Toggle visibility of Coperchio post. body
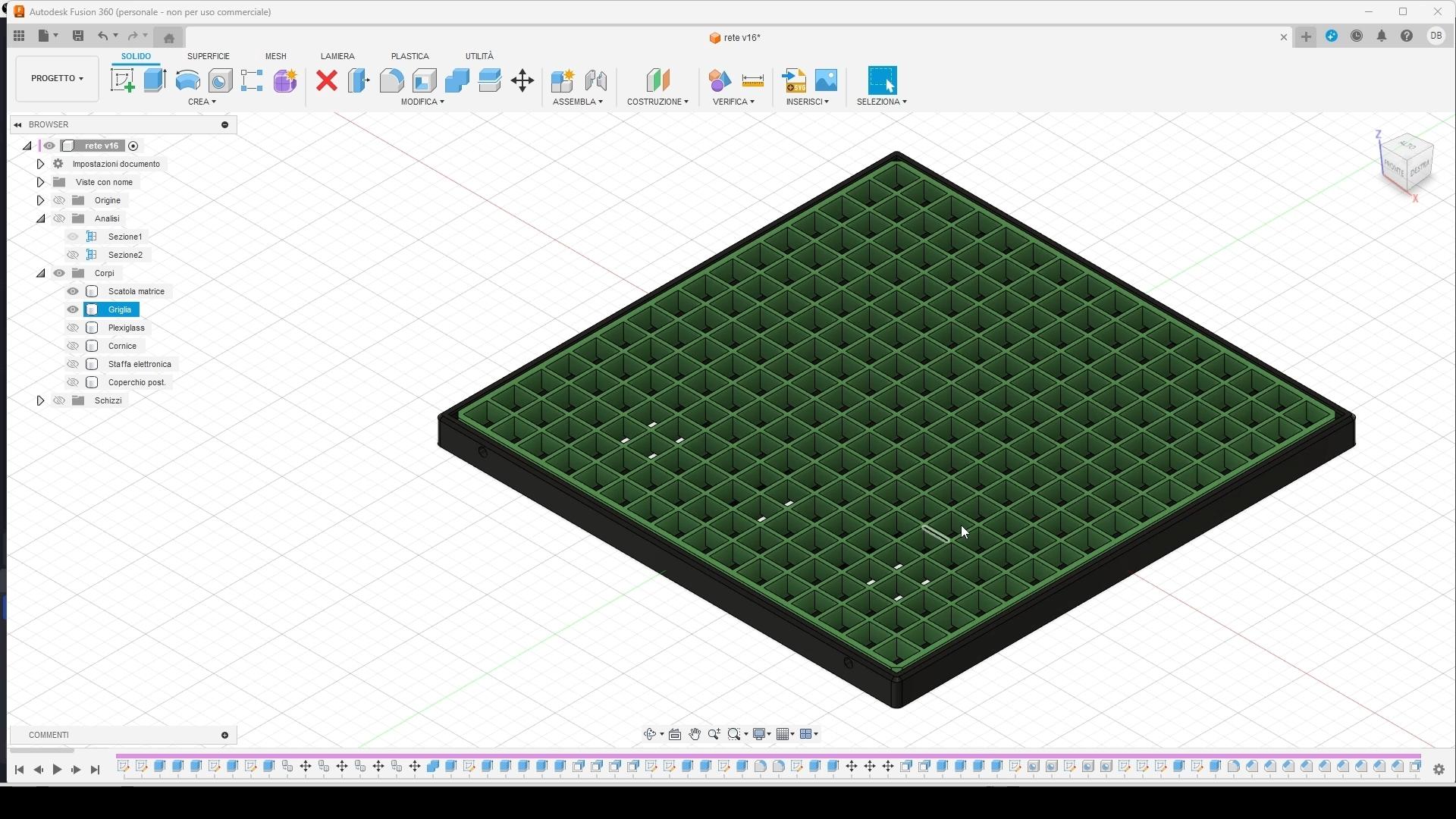 (x=73, y=382)
